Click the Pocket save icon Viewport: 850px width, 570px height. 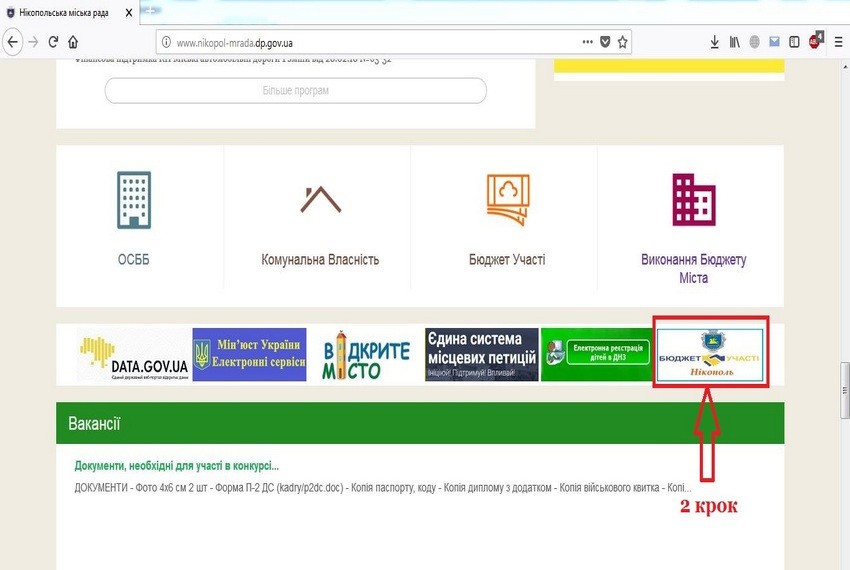[x=606, y=42]
